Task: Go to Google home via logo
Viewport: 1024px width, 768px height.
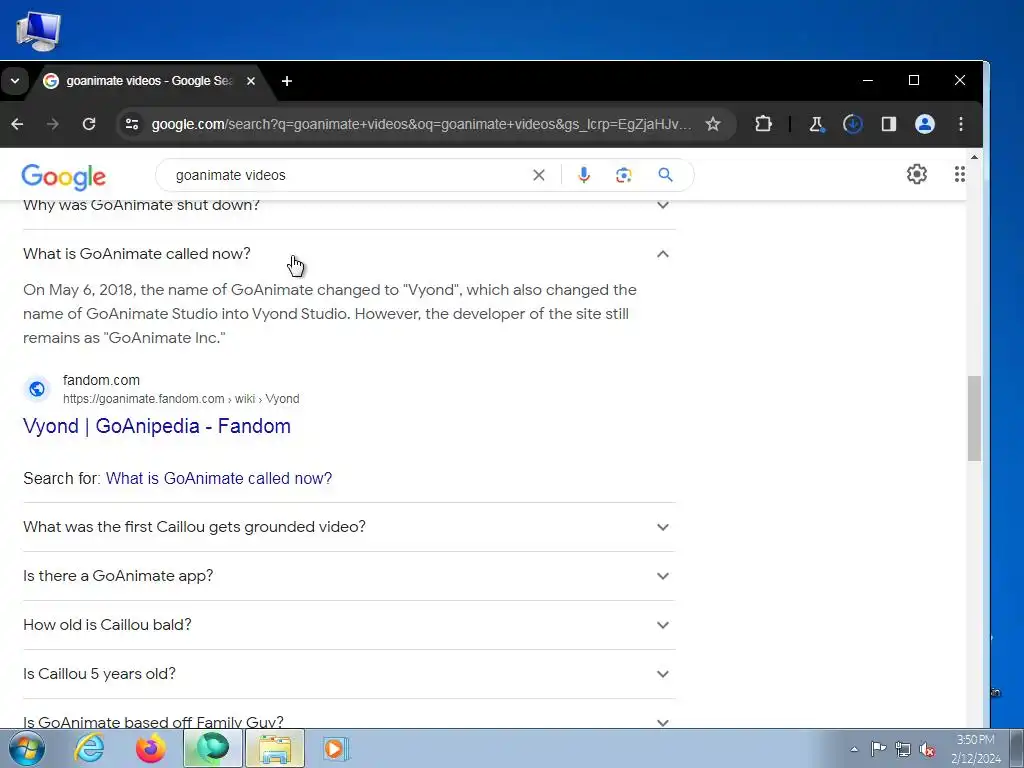Action: point(63,176)
